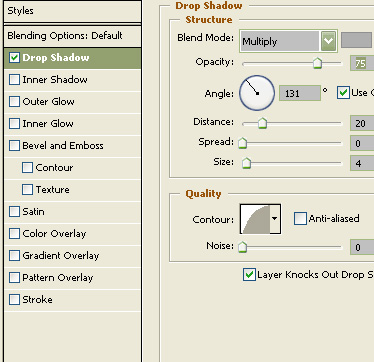The height and width of the screenshot is (362, 374).
Task: Tick the Pattern Overlay checkbox
Action: 14,278
